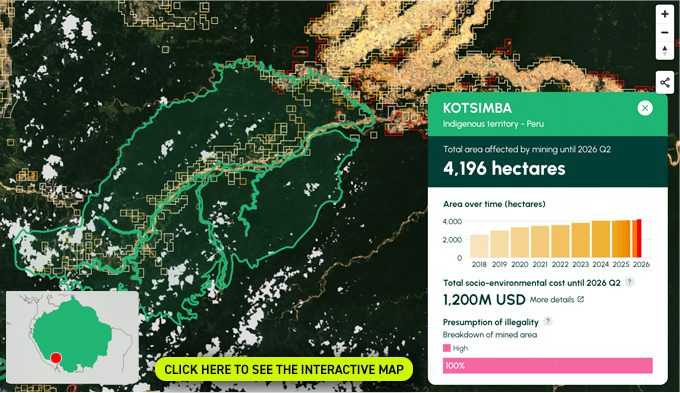Show help for total socio-environmental cost
Image resolution: width=680 pixels, height=393 pixels.
click(629, 282)
